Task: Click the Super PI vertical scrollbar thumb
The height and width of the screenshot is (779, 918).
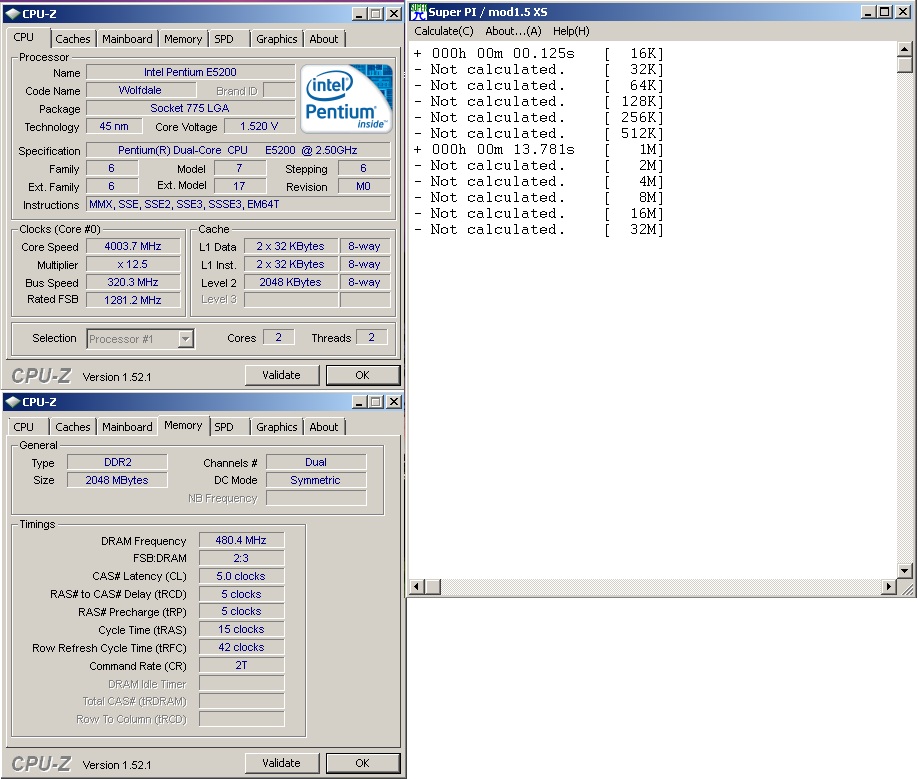Action: pyautogui.click(x=904, y=64)
